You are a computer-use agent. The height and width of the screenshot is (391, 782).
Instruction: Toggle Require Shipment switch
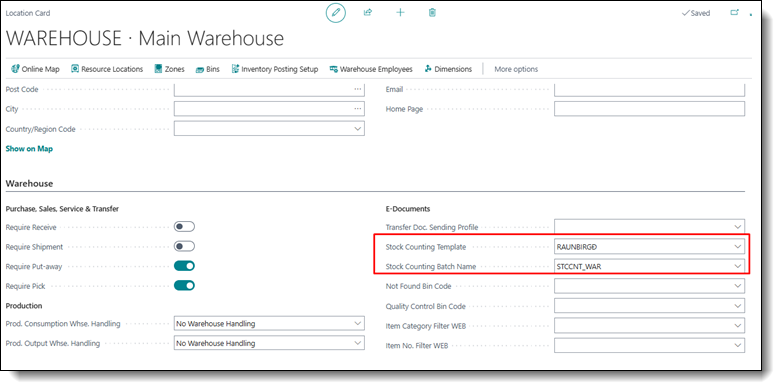click(184, 246)
